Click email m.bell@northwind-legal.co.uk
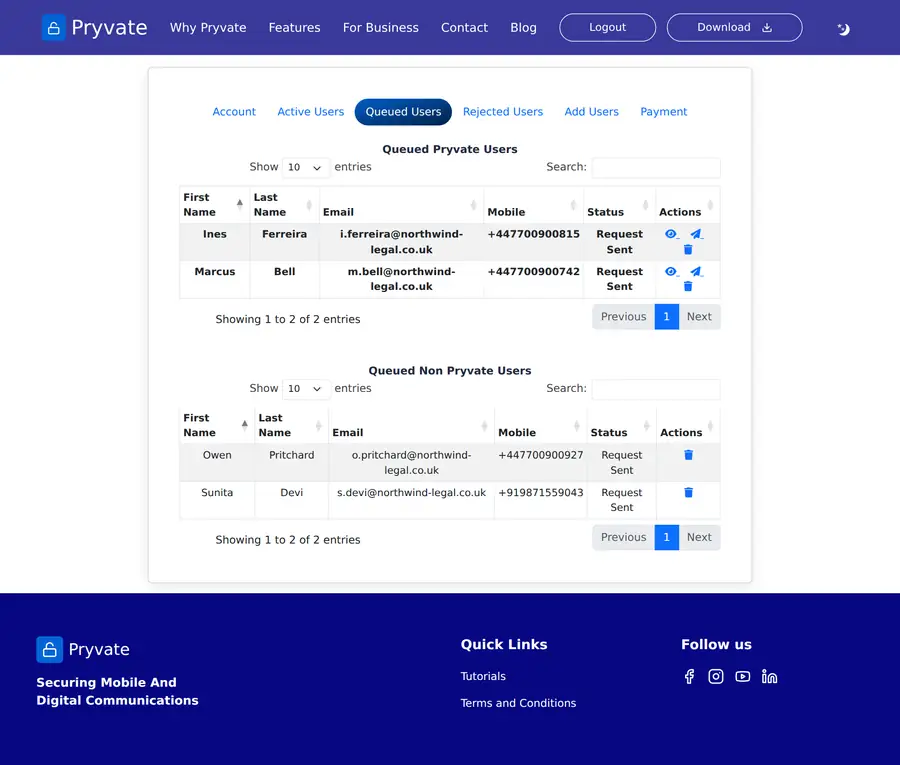The width and height of the screenshot is (900, 765). tap(401, 279)
